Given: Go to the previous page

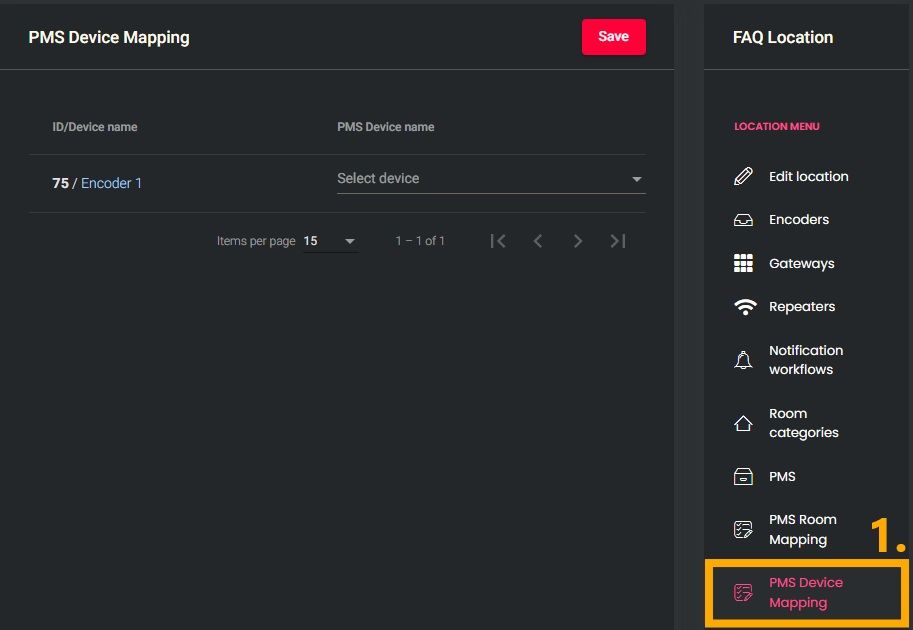Looking at the screenshot, I should [x=538, y=241].
